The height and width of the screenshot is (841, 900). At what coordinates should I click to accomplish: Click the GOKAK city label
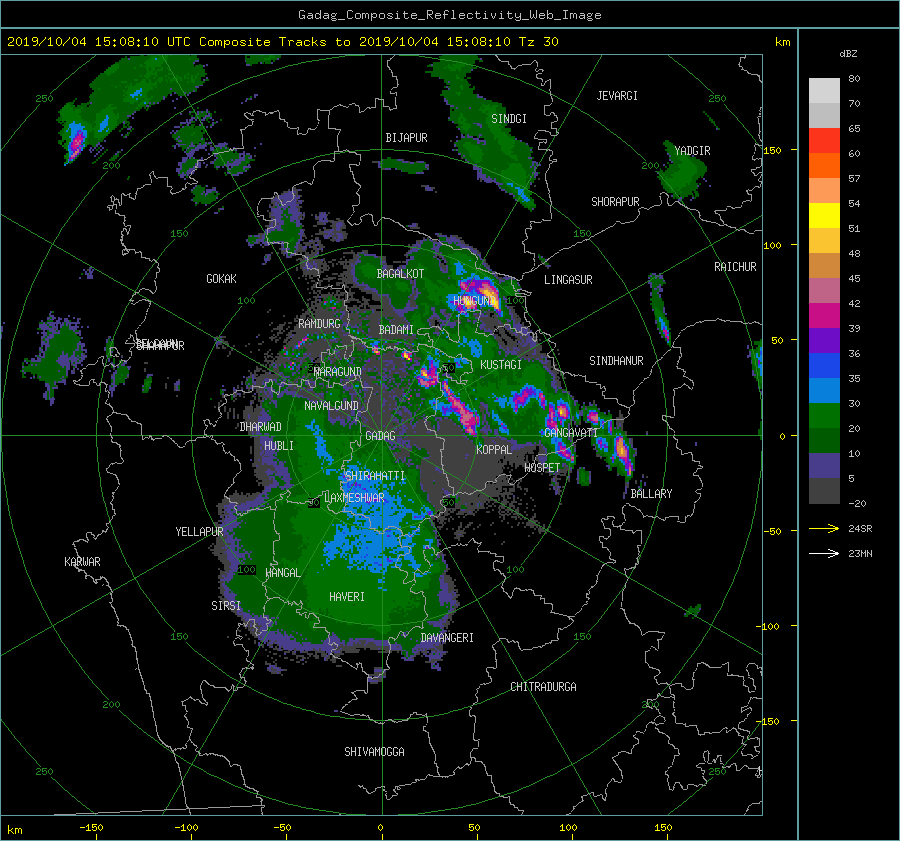(x=221, y=279)
